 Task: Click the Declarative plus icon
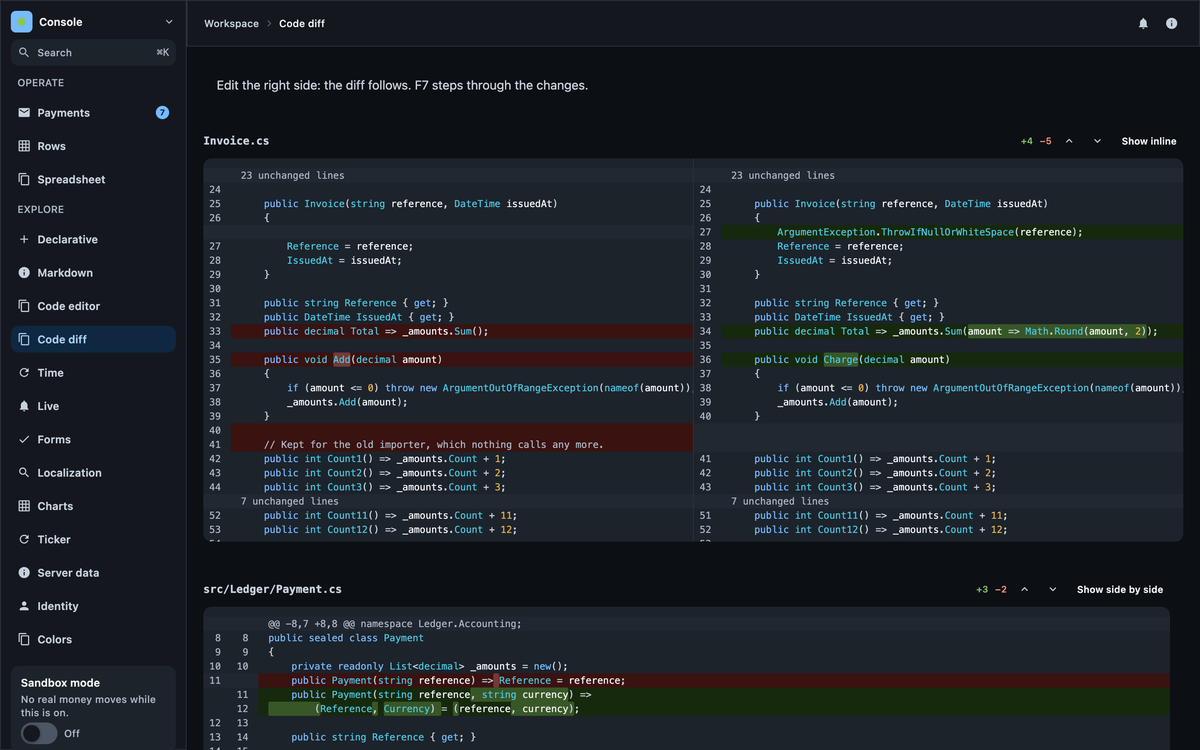point(24,239)
